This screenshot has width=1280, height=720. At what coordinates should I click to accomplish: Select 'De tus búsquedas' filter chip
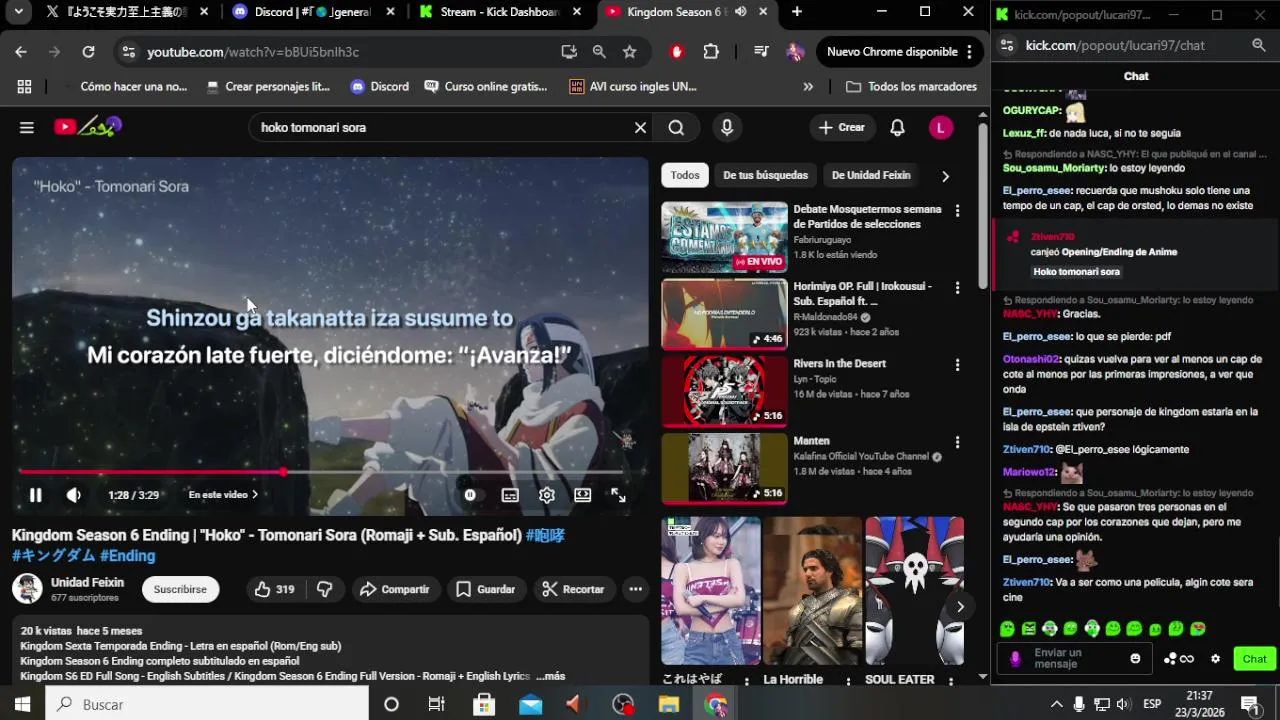click(766, 175)
